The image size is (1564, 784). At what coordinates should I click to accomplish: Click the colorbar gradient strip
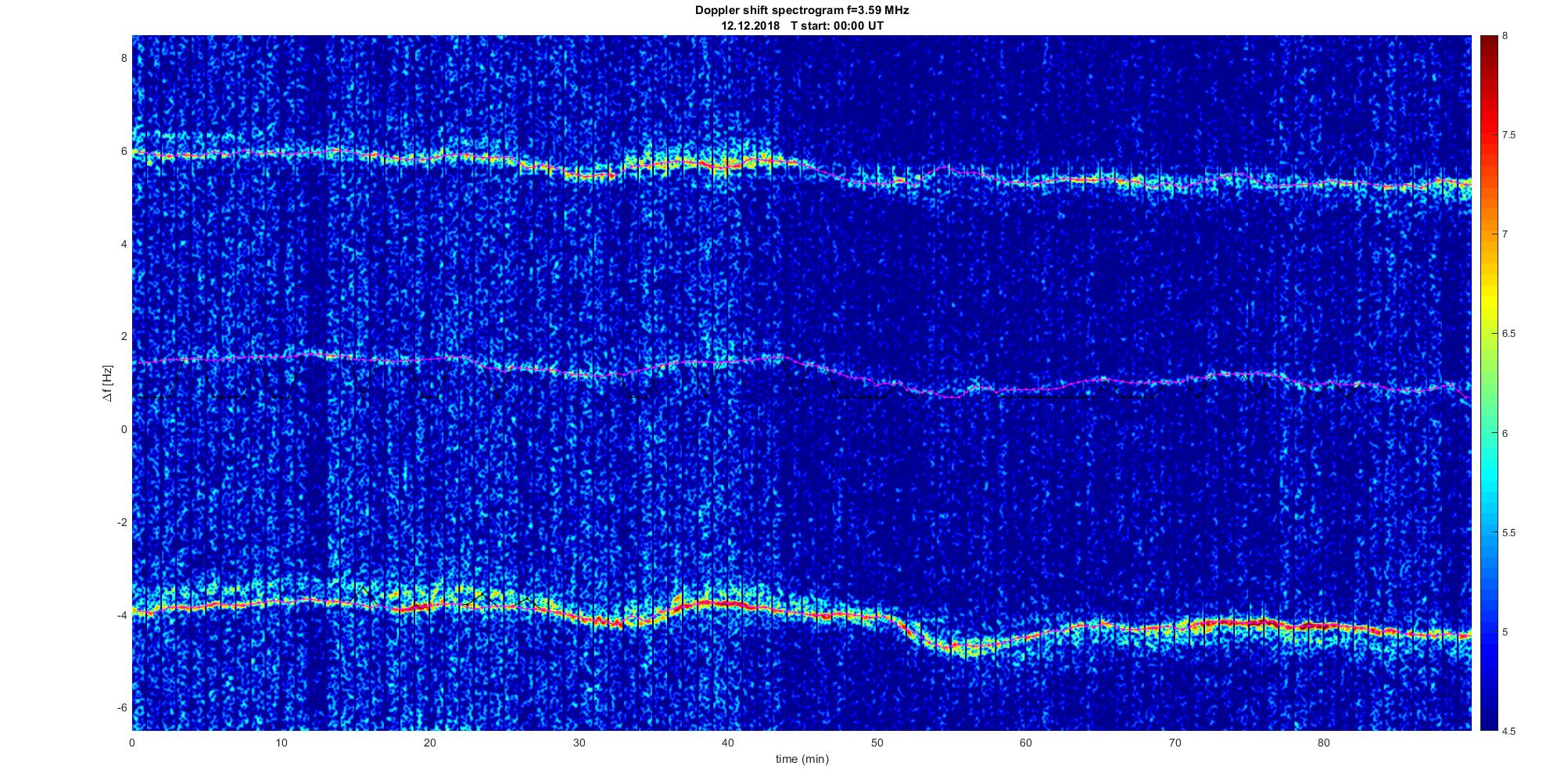[x=1489, y=383]
